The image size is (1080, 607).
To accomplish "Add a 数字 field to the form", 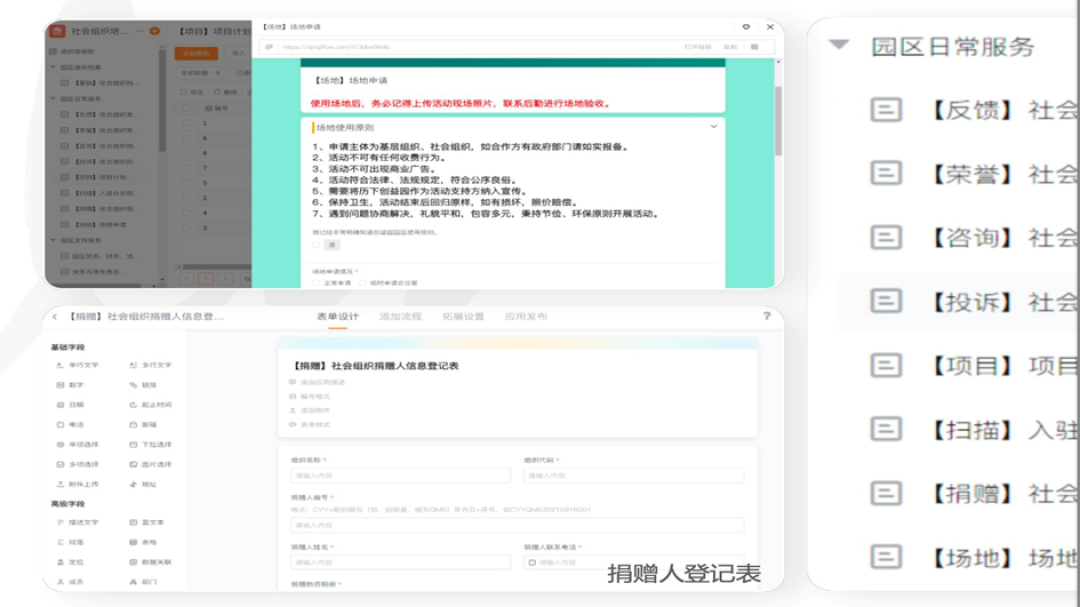I will 70,385.
